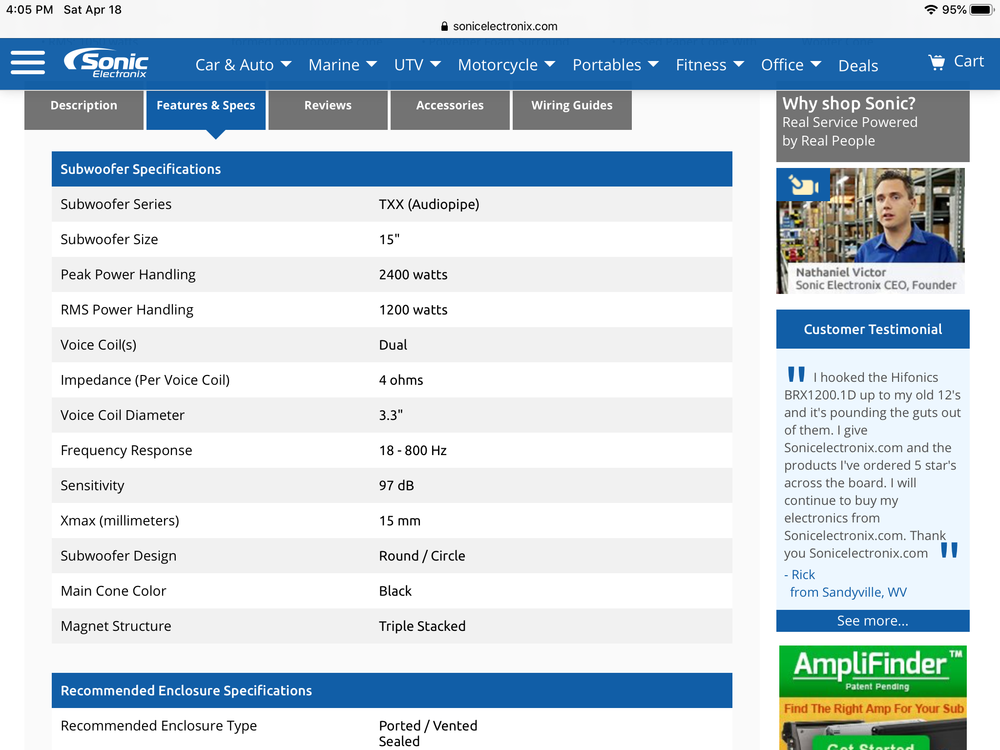Select the '2400 watts' peak power value
The height and width of the screenshot is (750, 1000).
pyautogui.click(x=413, y=274)
